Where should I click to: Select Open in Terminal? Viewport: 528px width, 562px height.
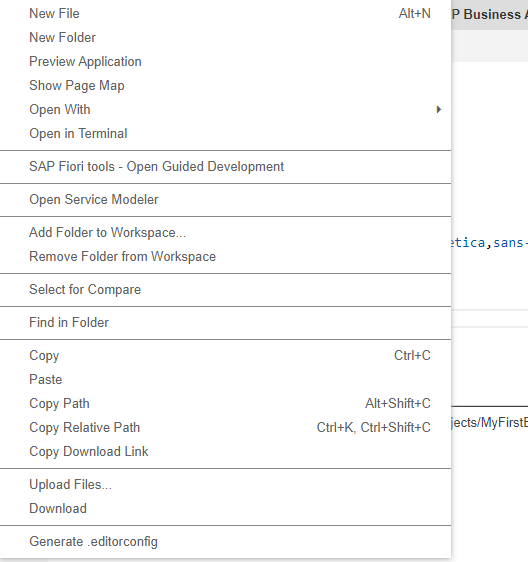[x=225, y=134]
